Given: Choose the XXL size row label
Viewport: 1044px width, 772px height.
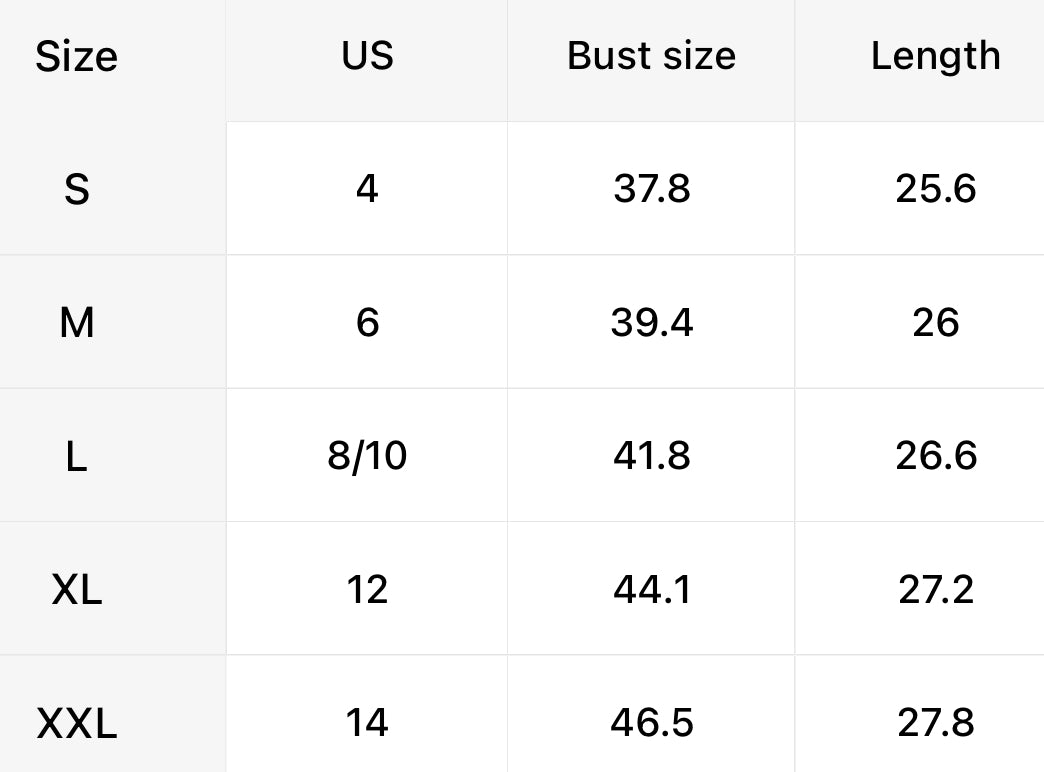Looking at the screenshot, I should (x=77, y=723).
